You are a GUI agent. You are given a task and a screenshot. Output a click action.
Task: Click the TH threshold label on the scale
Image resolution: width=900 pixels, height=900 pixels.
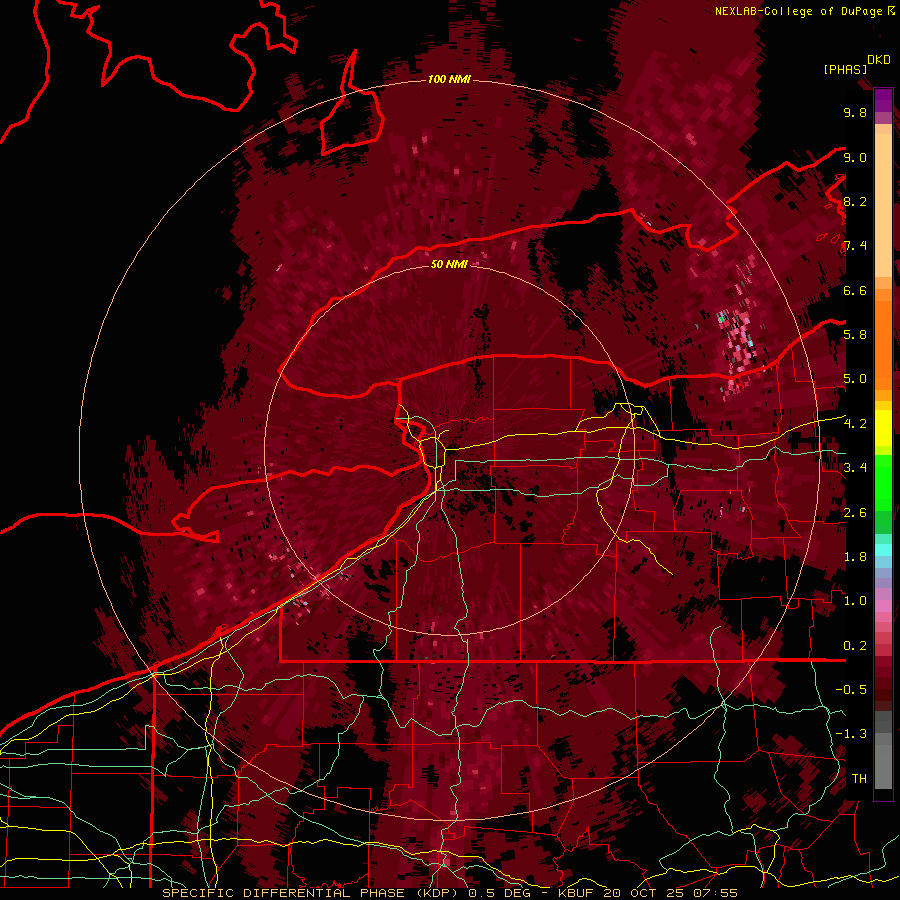tap(859, 778)
